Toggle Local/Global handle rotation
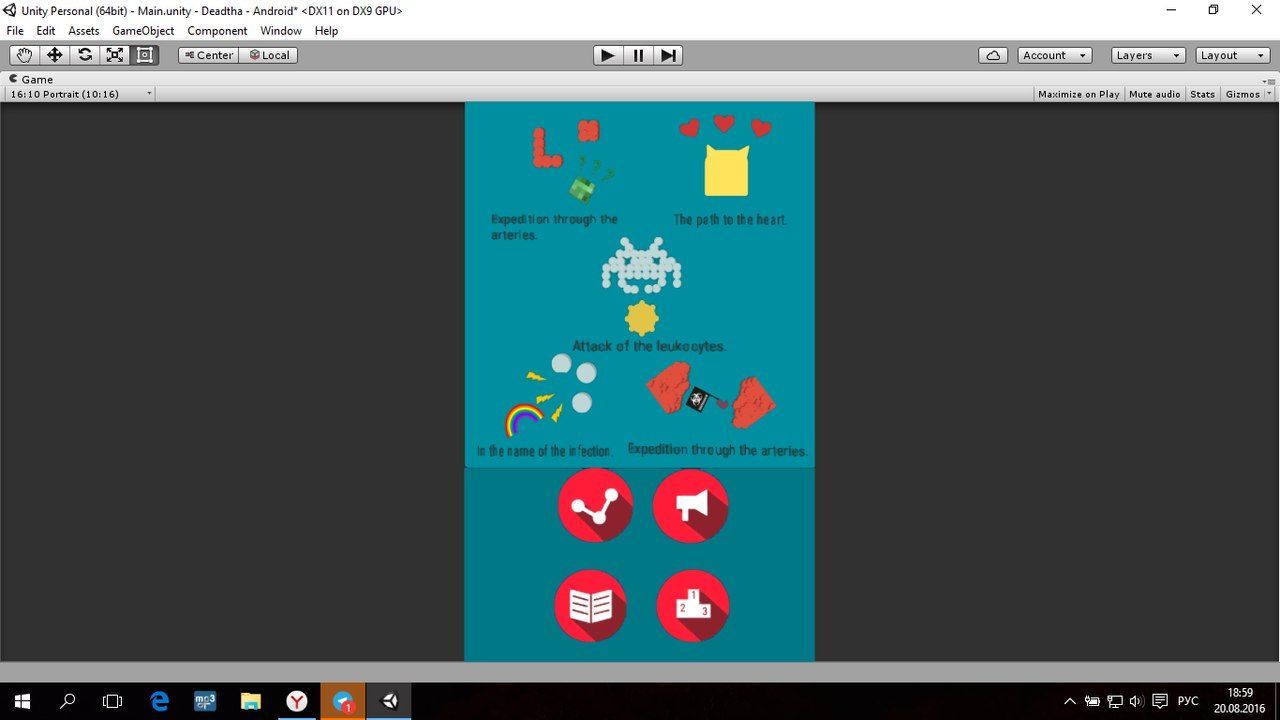 268,55
